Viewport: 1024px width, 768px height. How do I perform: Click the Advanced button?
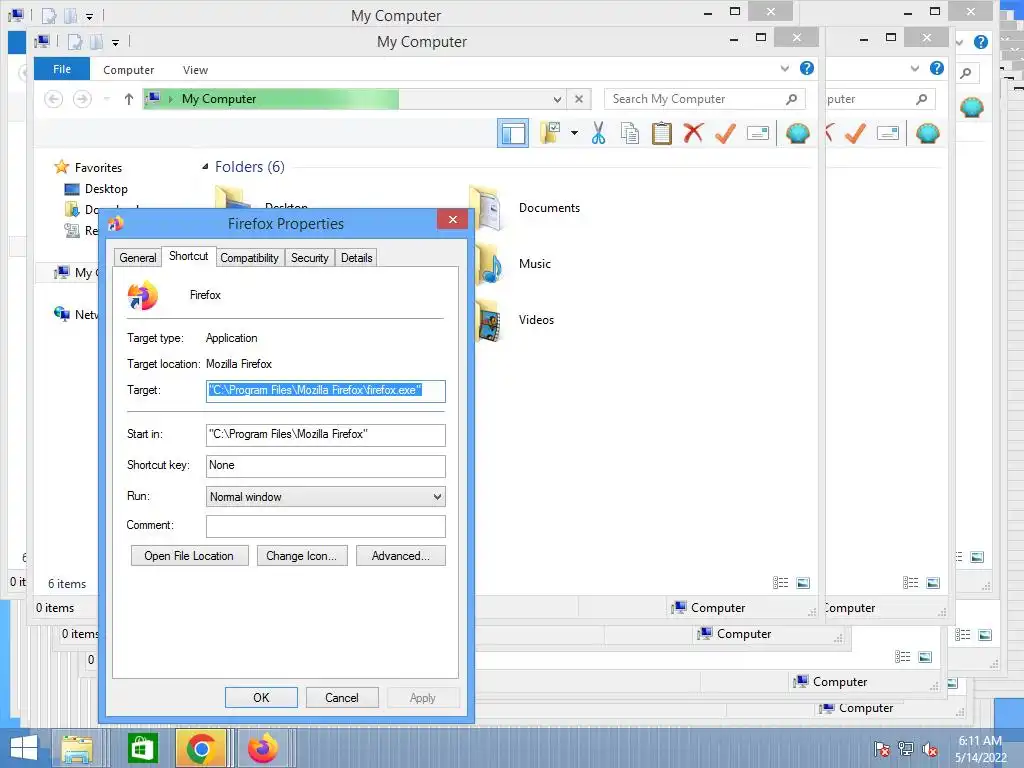tap(400, 556)
